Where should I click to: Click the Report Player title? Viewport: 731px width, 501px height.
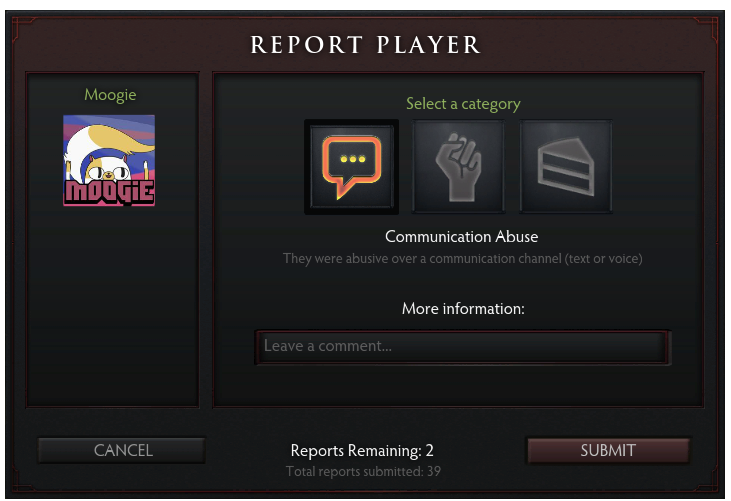coord(366,45)
